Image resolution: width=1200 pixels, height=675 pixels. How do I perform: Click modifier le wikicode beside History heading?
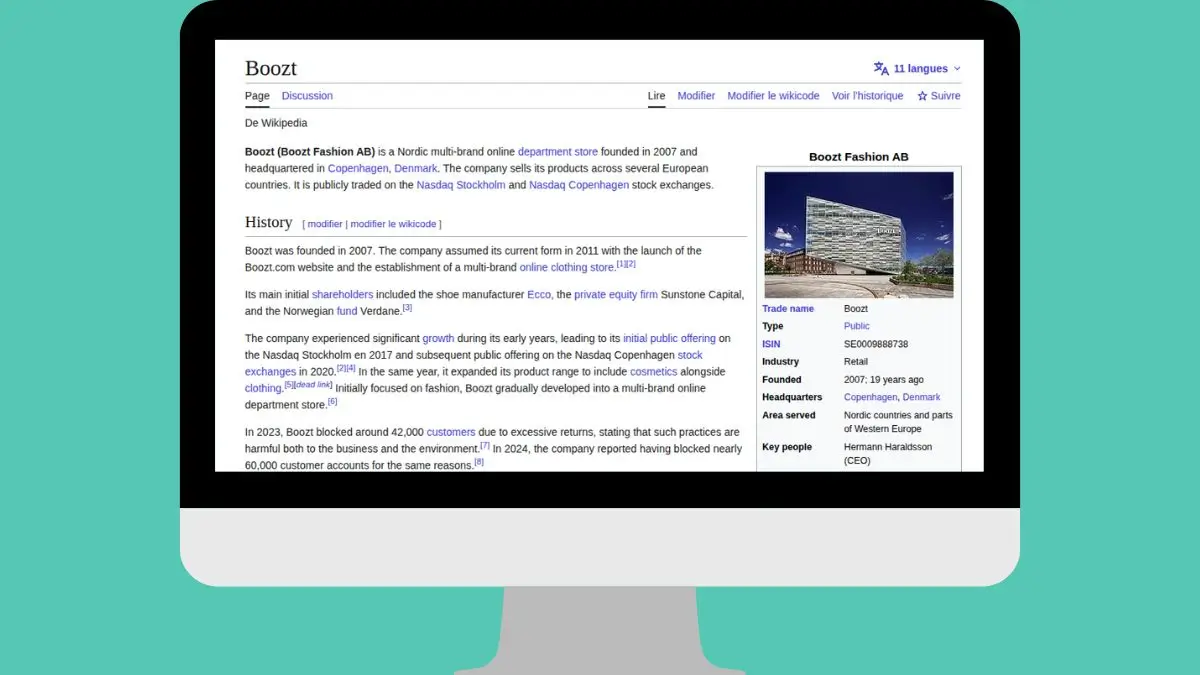(393, 224)
